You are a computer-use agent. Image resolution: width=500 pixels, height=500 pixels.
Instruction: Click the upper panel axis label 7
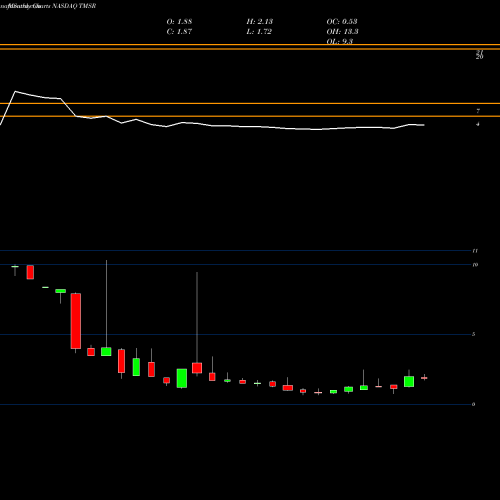[x=478, y=111]
